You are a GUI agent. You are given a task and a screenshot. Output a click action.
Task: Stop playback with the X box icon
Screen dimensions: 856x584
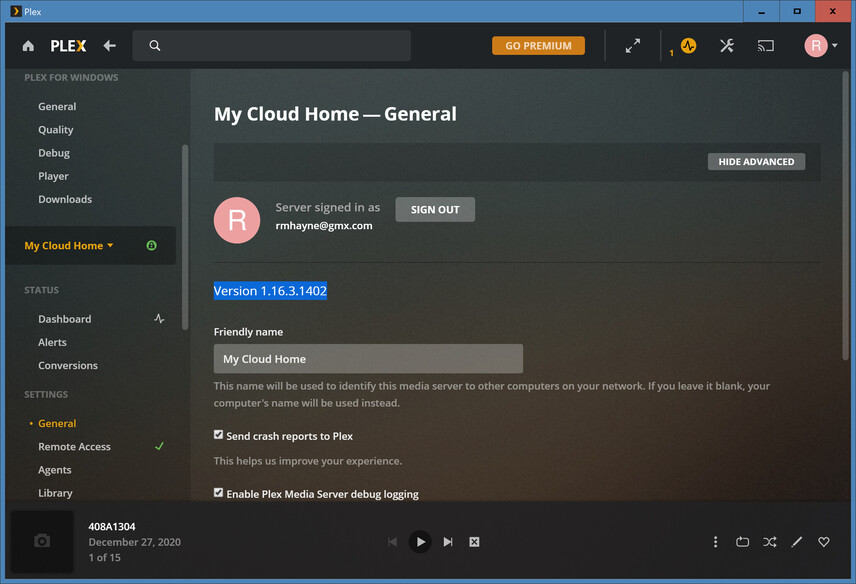[x=474, y=542]
